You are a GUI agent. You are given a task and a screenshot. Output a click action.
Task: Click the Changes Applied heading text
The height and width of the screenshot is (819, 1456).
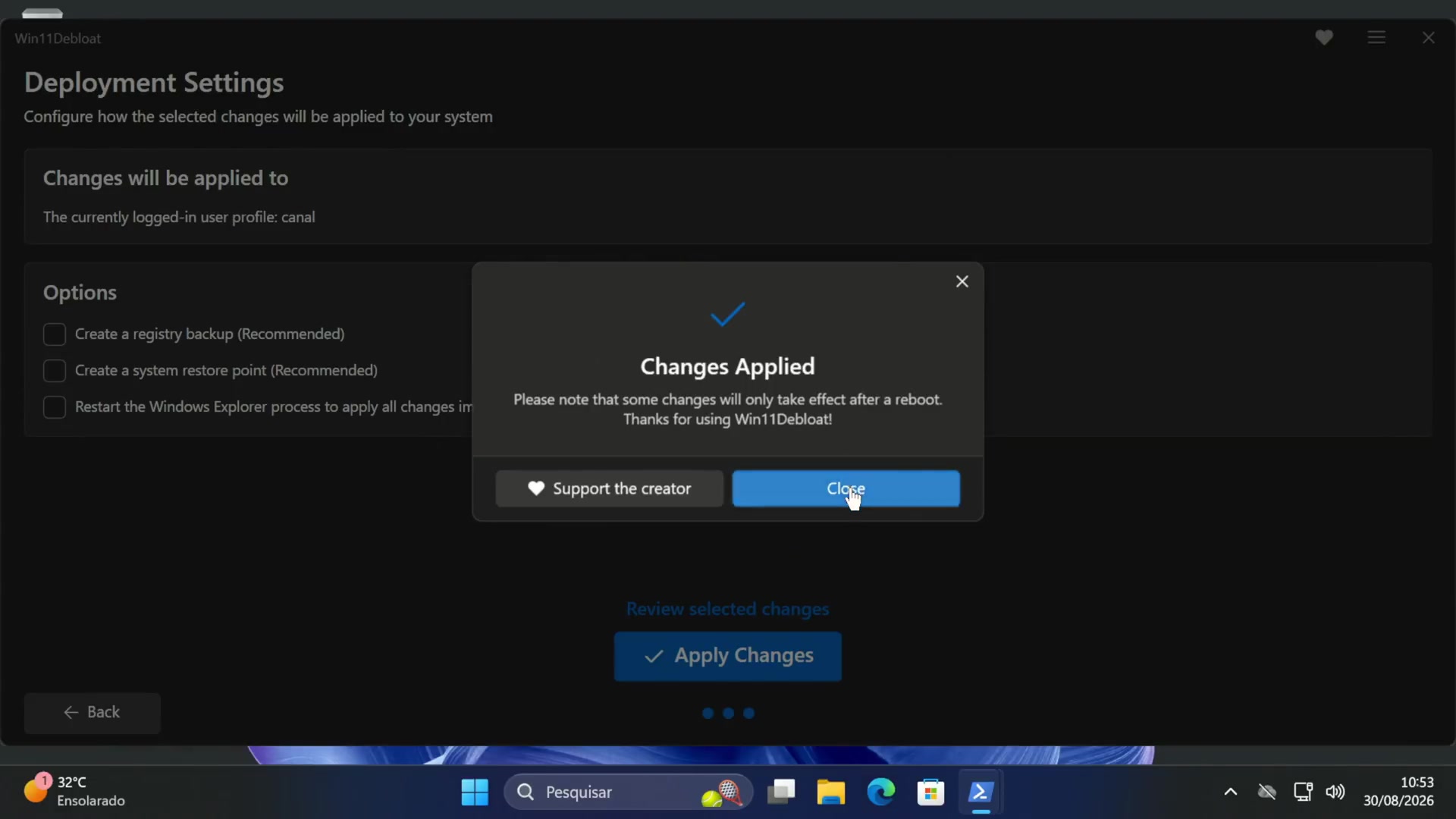tap(727, 366)
